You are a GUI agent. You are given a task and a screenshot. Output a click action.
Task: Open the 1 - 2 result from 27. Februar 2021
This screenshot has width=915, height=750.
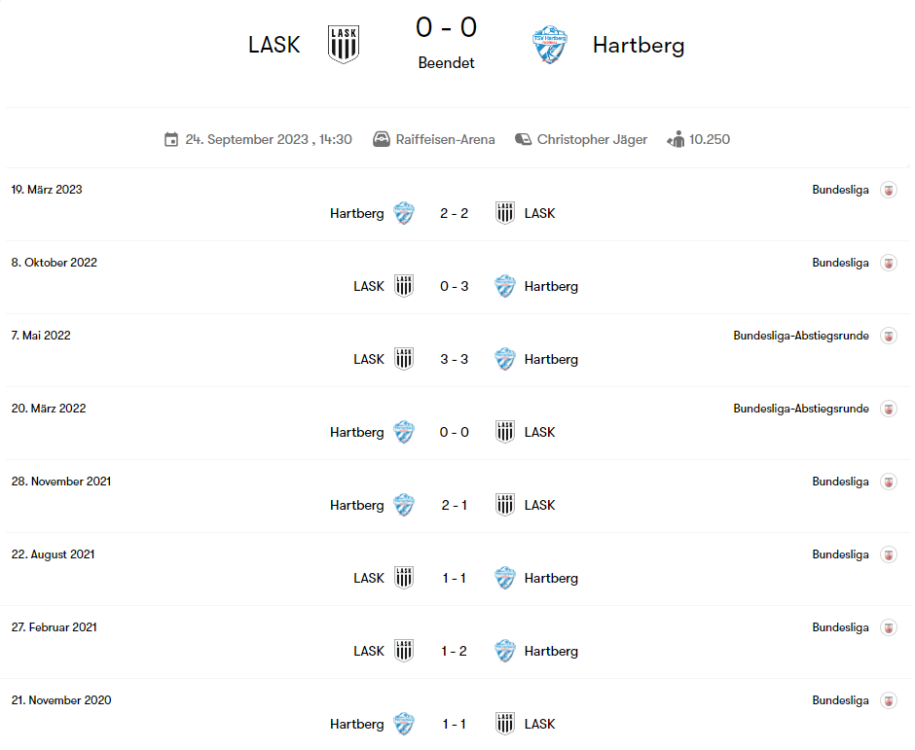pyautogui.click(x=454, y=651)
